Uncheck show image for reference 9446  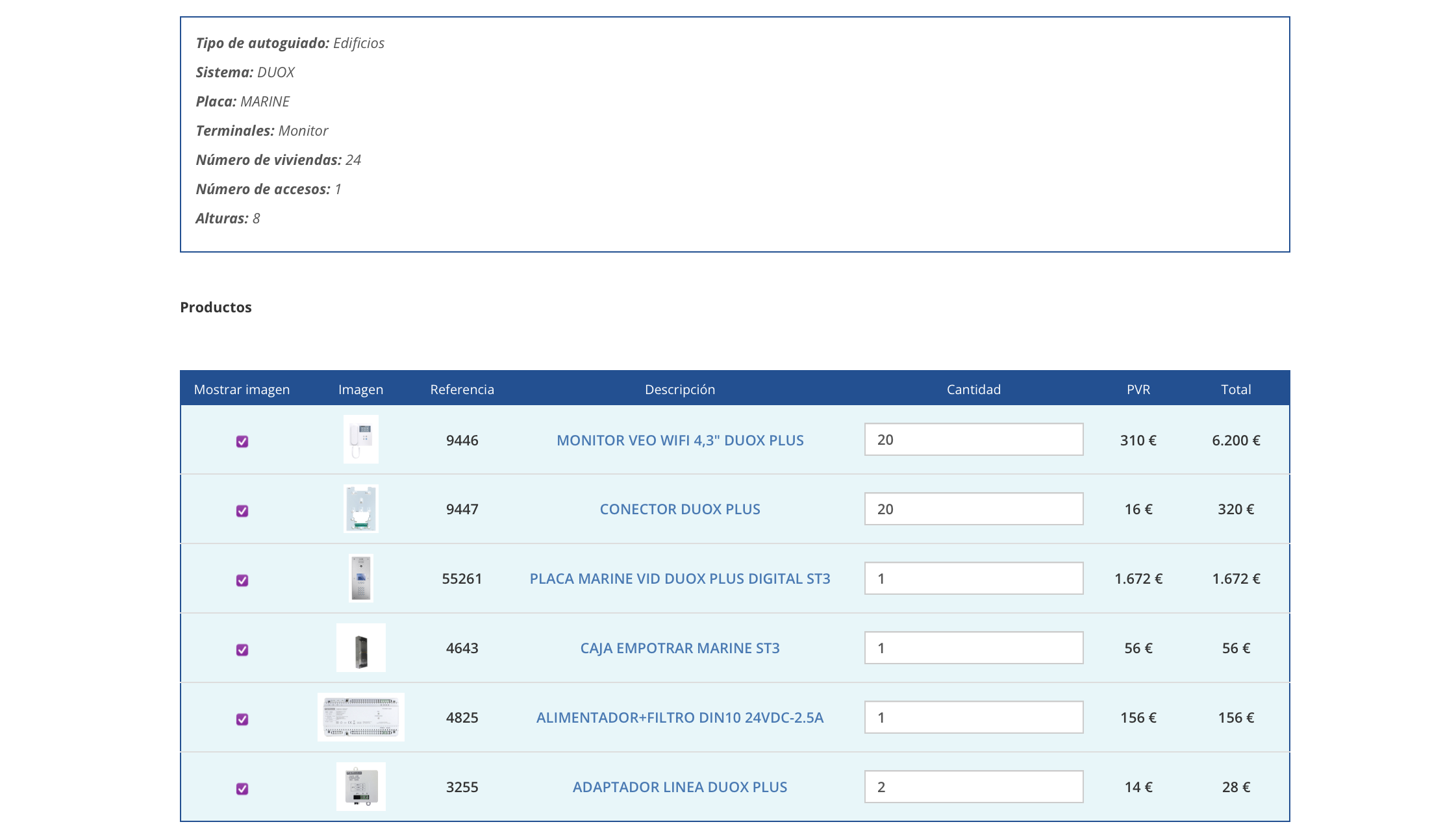(242, 442)
